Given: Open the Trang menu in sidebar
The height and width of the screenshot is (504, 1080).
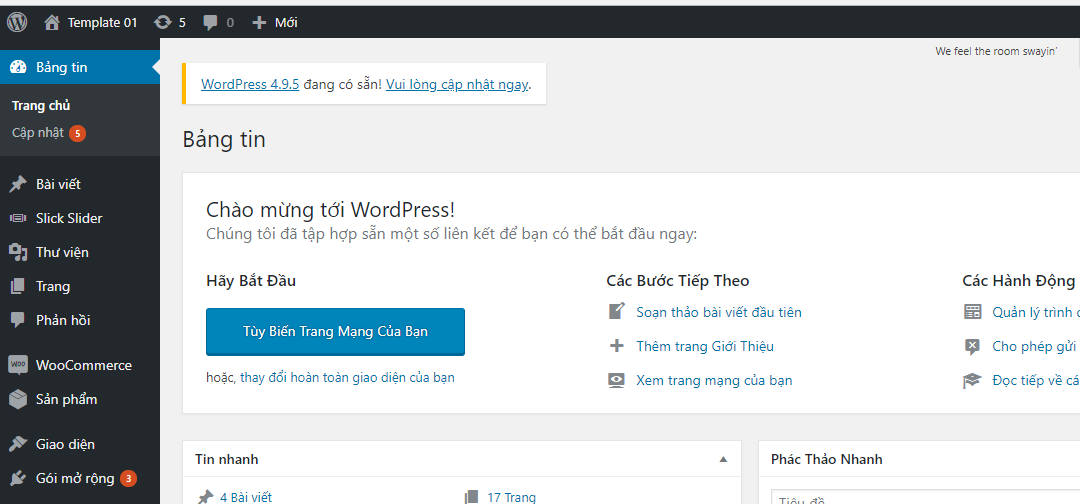Looking at the screenshot, I should [x=80, y=286].
